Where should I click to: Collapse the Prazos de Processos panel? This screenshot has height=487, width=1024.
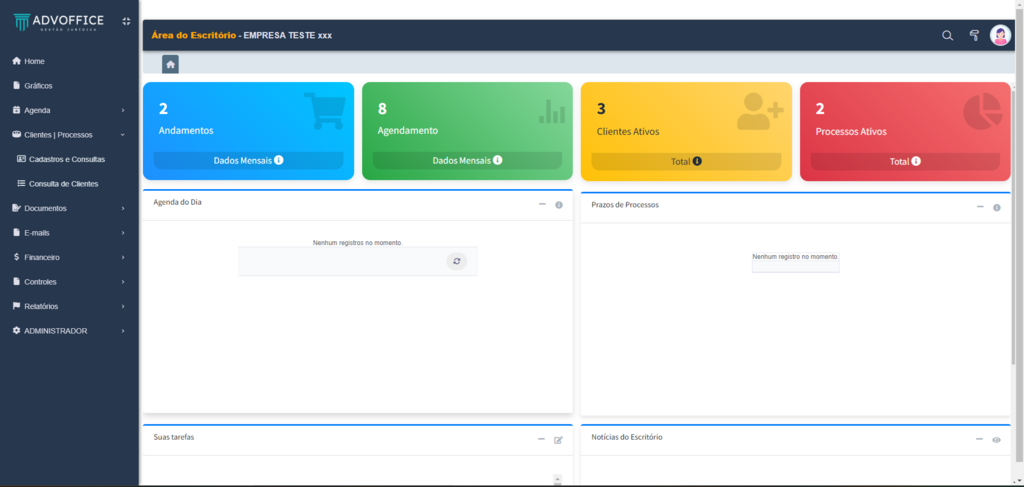pyautogui.click(x=980, y=207)
